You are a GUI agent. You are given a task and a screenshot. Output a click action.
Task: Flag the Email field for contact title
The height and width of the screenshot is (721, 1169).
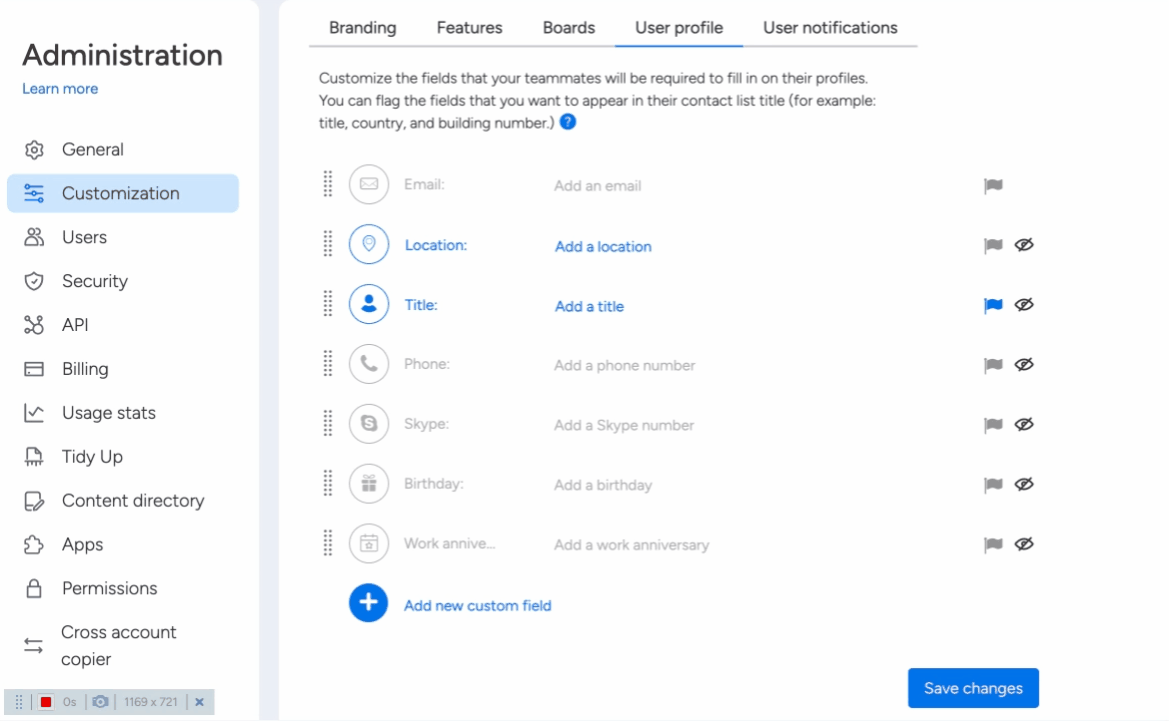click(x=993, y=185)
